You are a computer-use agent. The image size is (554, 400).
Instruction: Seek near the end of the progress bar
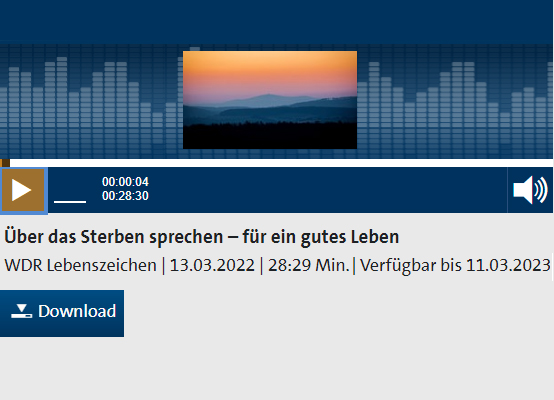542,163
